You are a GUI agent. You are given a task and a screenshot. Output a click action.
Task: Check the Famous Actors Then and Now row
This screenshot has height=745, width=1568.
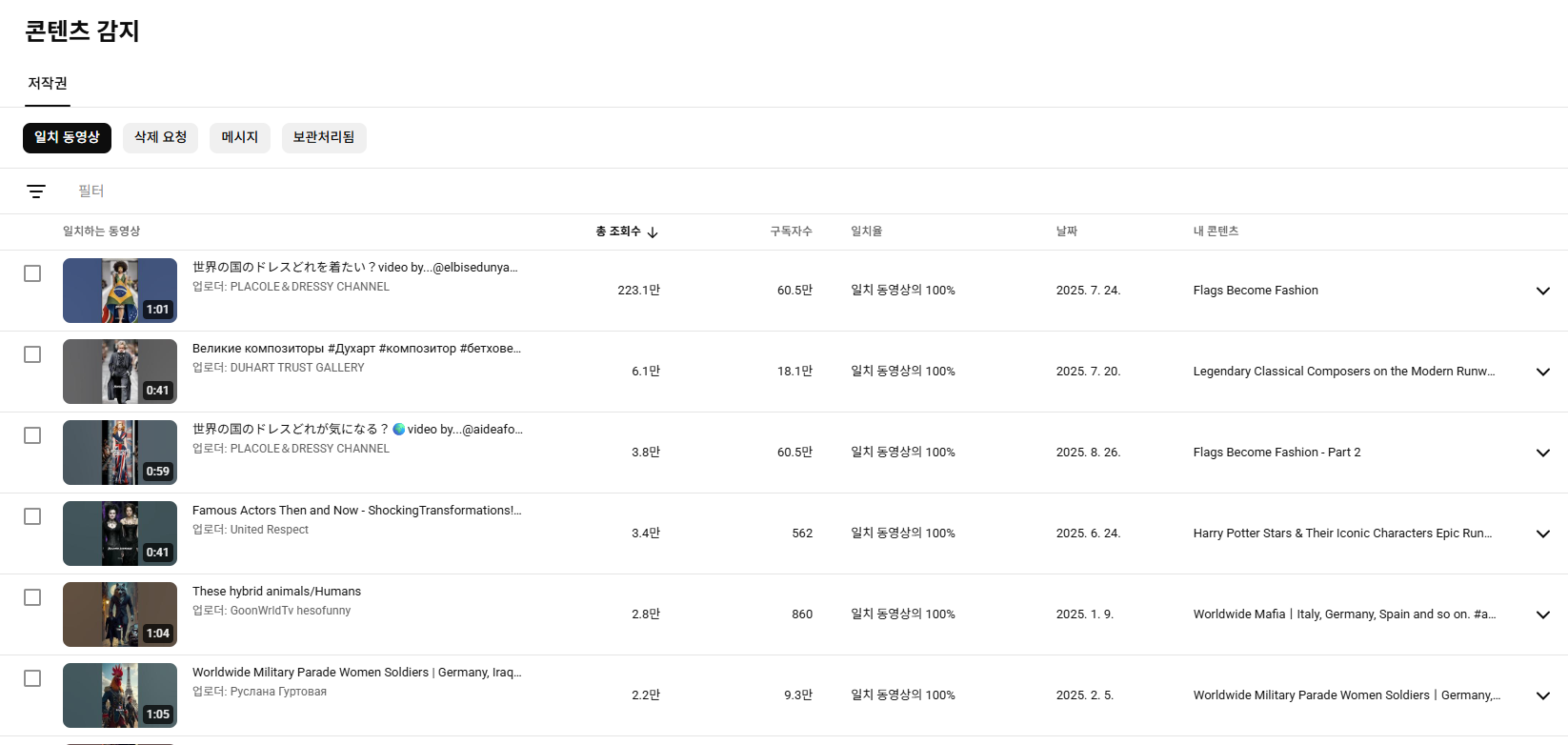click(32, 516)
